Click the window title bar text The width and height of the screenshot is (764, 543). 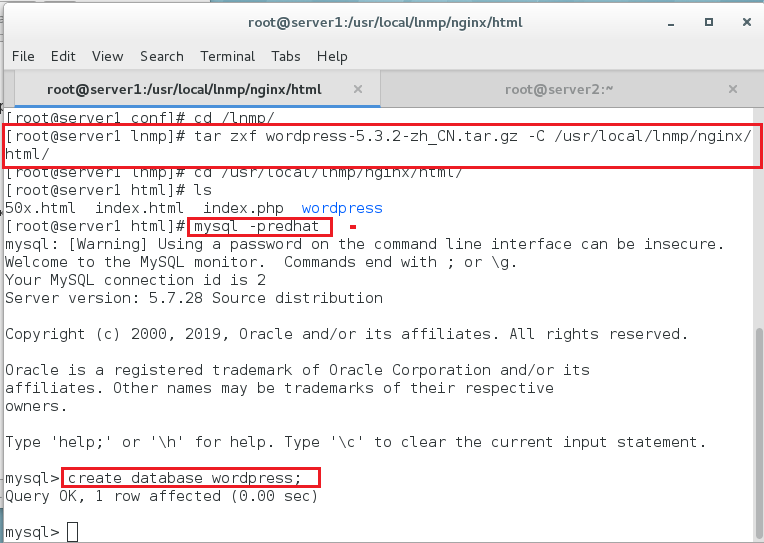(x=385, y=22)
